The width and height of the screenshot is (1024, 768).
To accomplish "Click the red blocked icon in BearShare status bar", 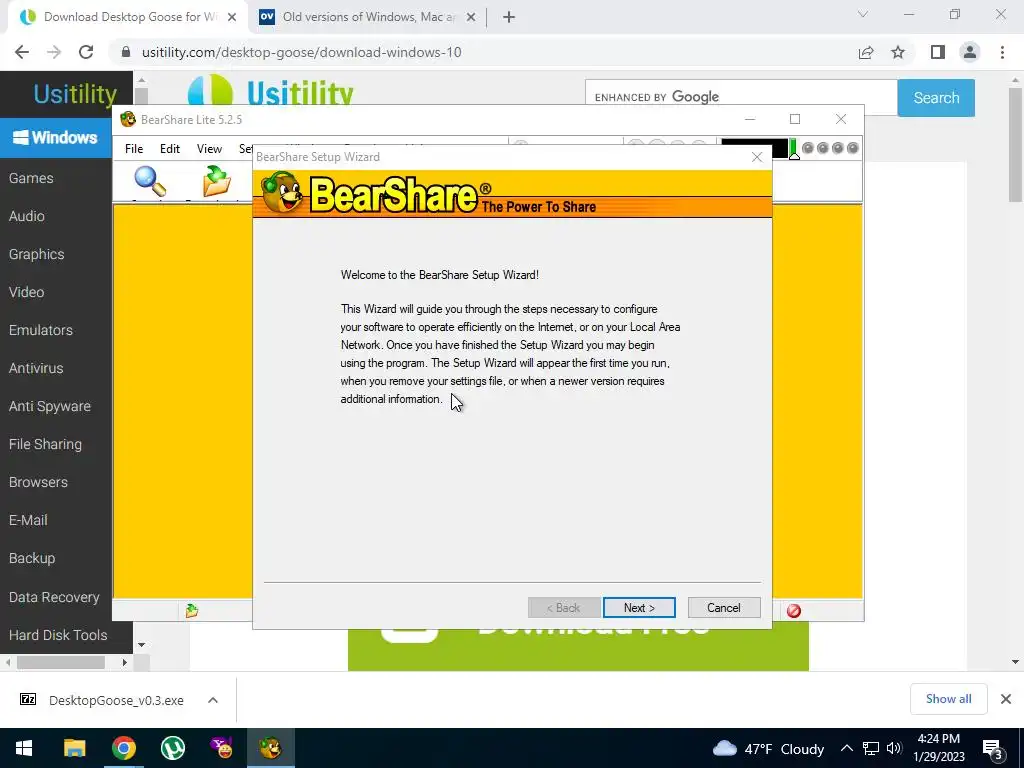I will point(793,611).
